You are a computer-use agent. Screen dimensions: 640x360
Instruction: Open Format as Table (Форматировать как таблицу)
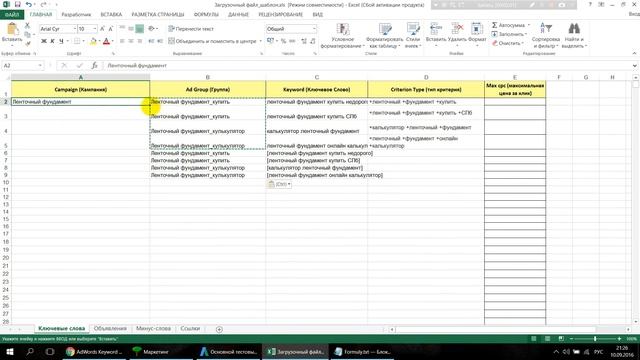point(384,36)
